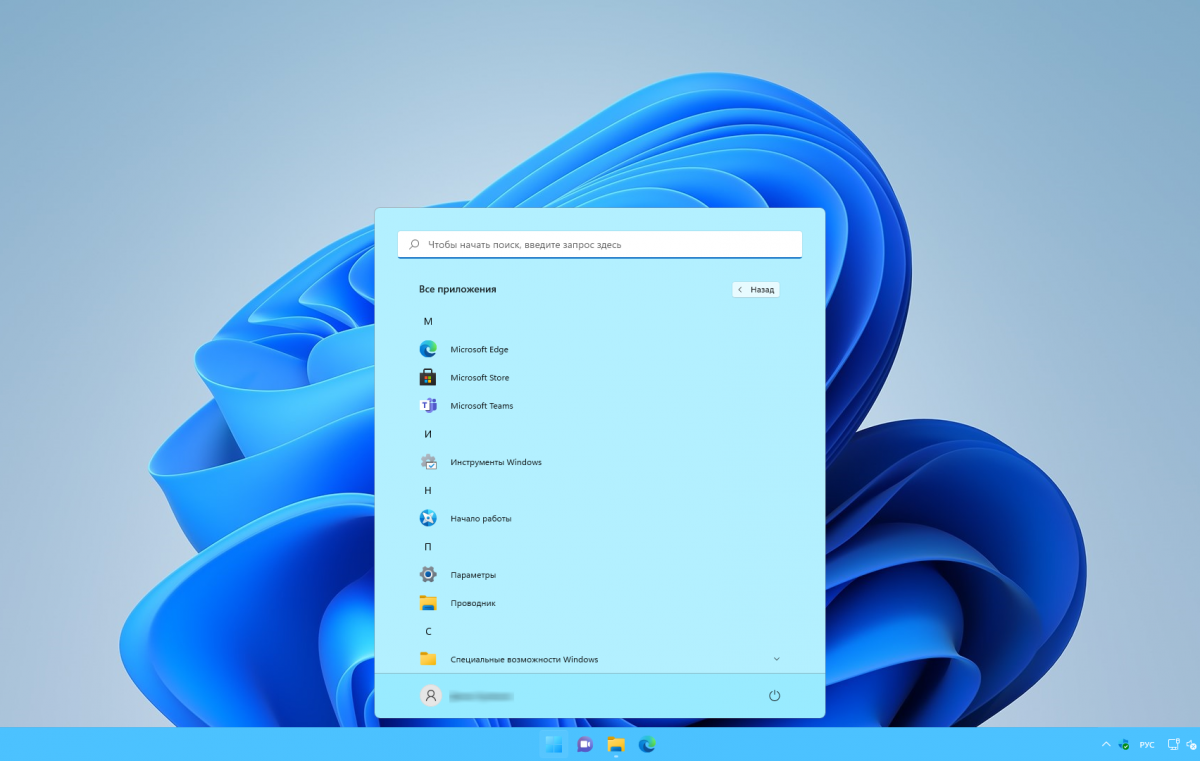Click the Start button on taskbar
The image size is (1200, 761).
(553, 745)
